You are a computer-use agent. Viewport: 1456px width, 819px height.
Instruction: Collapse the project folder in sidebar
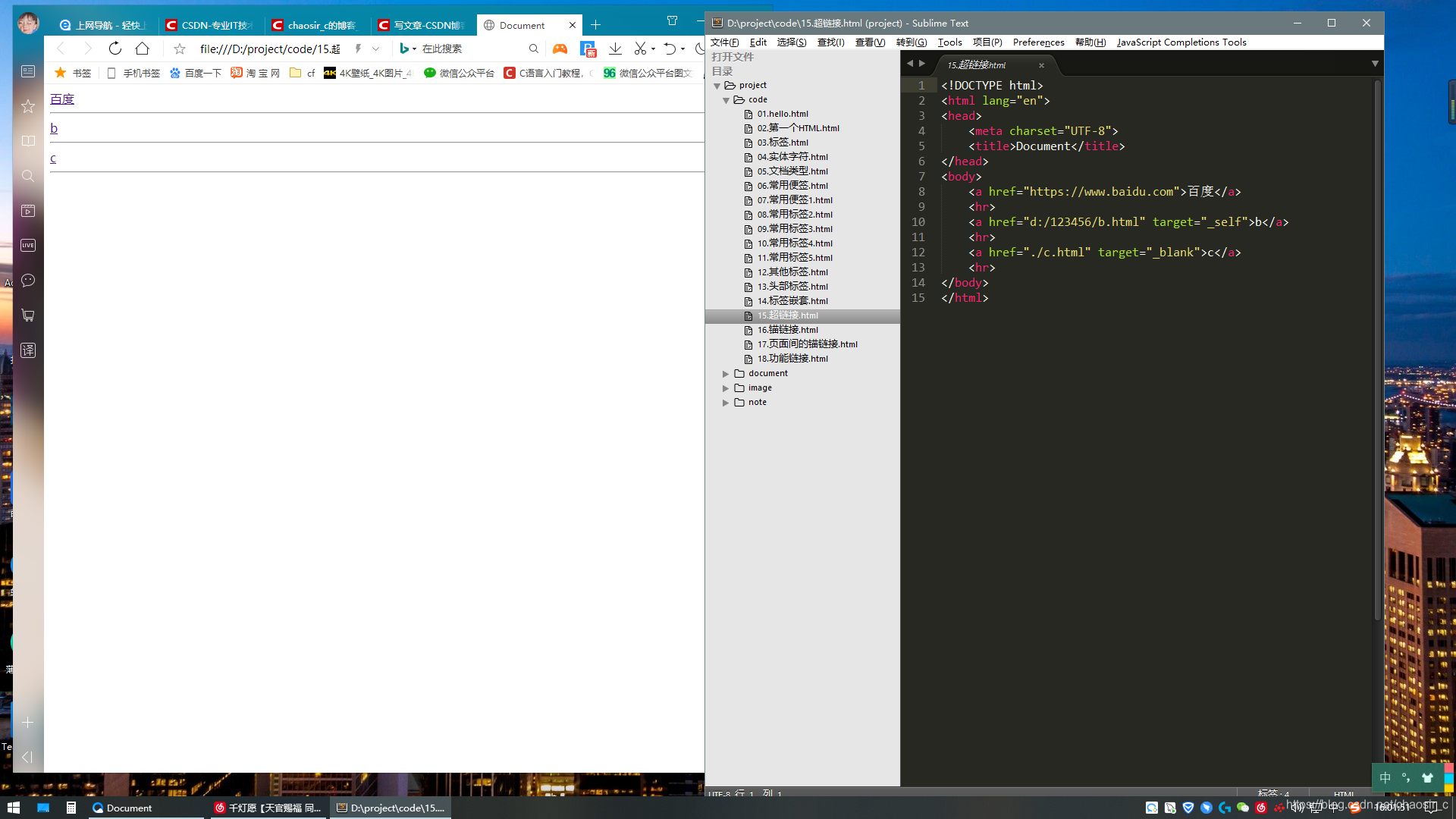click(717, 86)
